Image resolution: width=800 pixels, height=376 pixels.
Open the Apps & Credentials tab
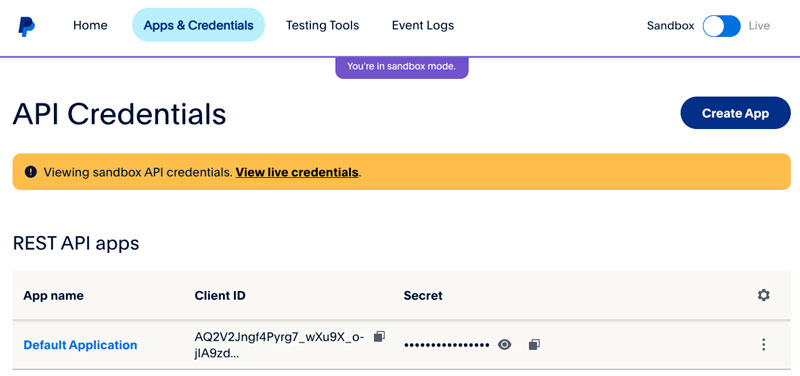click(x=198, y=25)
